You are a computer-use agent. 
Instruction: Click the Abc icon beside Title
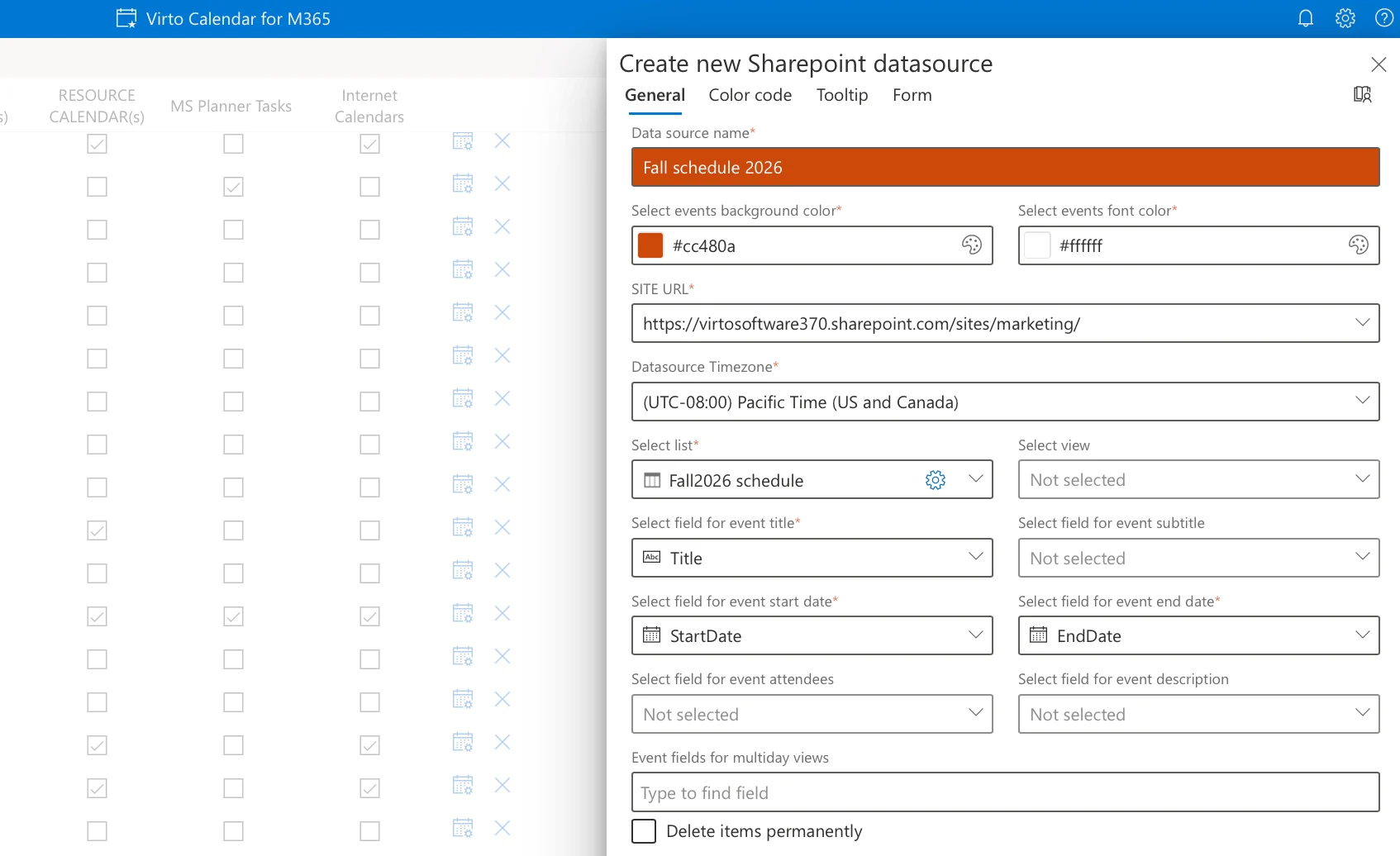652,558
